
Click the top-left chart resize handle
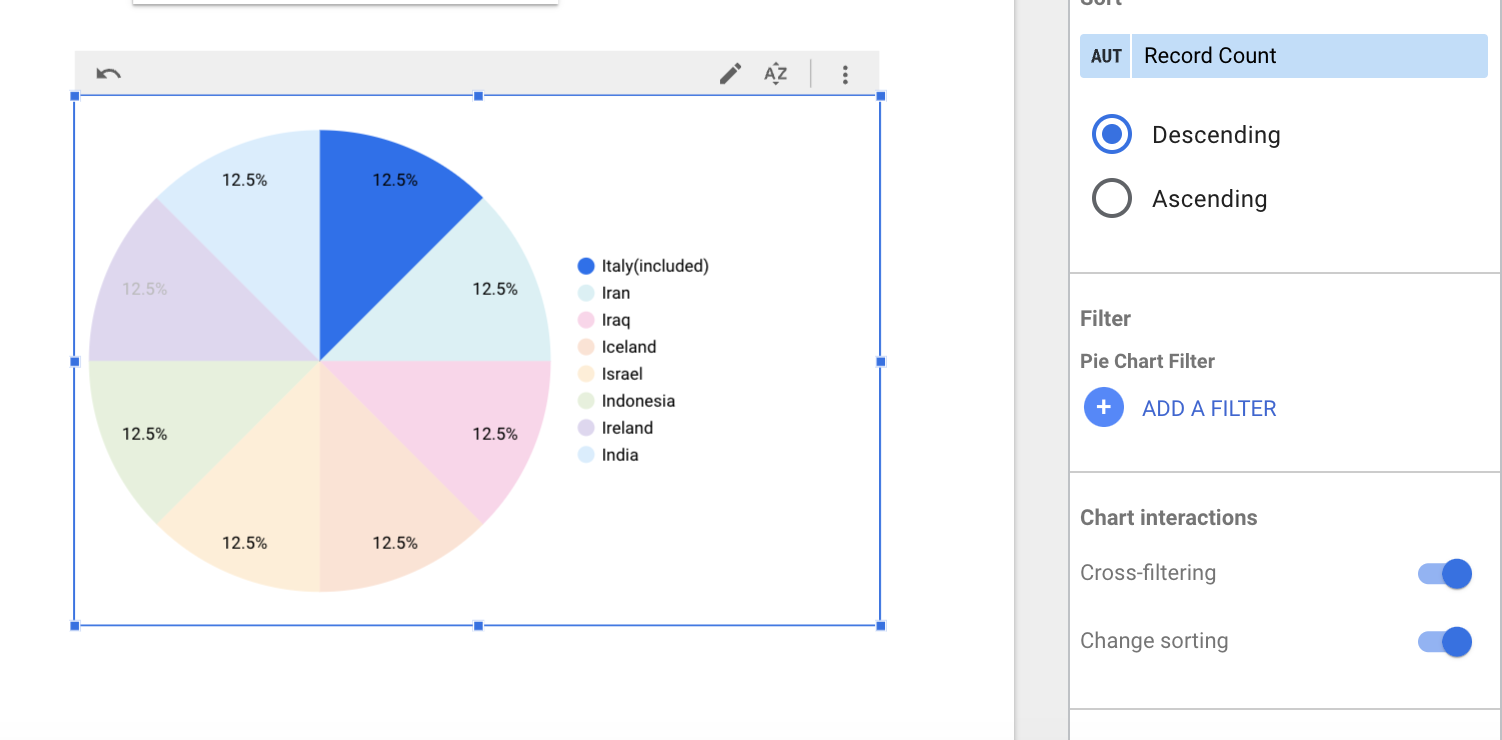coord(75,96)
